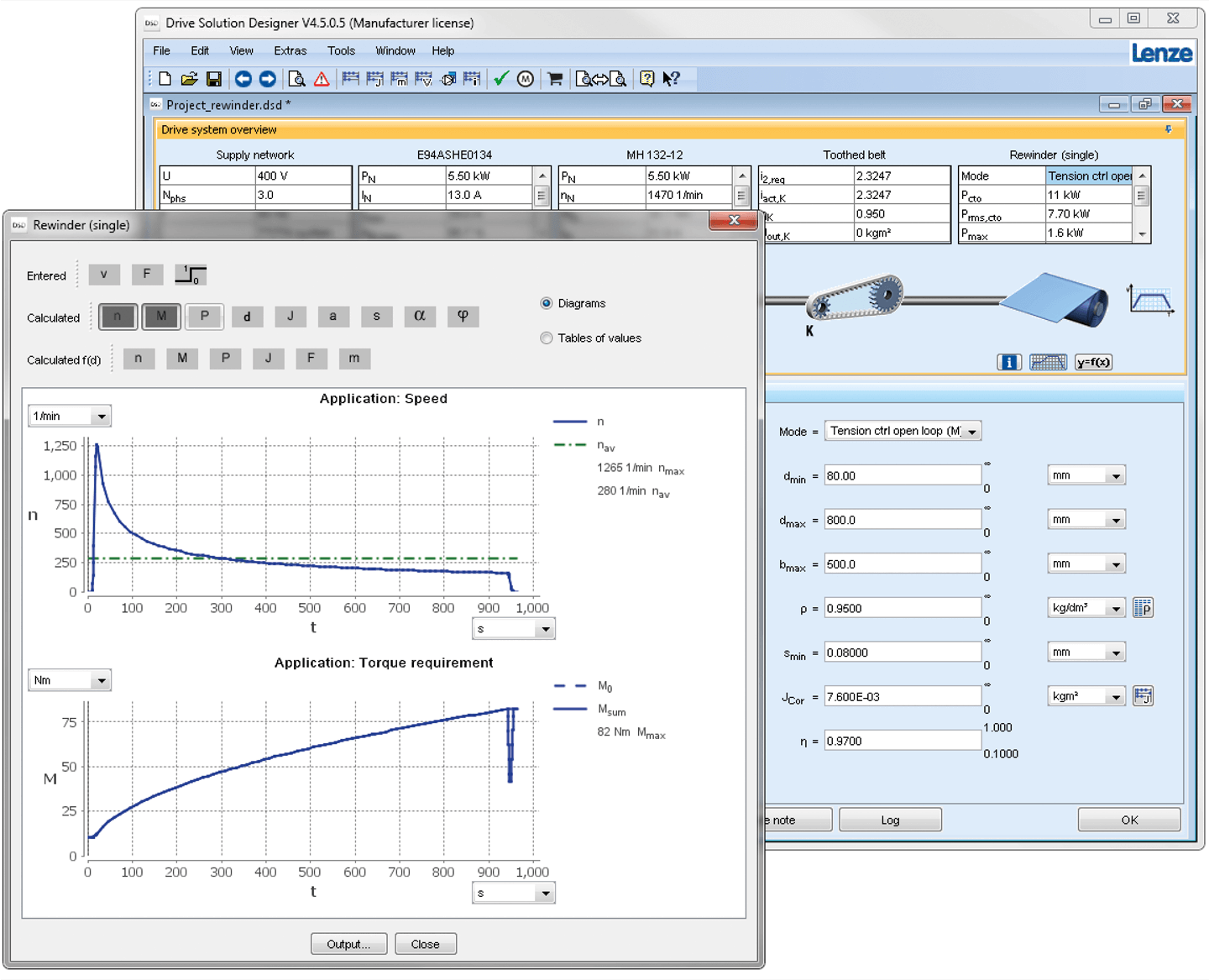Click the Log button
This screenshot has width=1209, height=980.
[x=890, y=820]
